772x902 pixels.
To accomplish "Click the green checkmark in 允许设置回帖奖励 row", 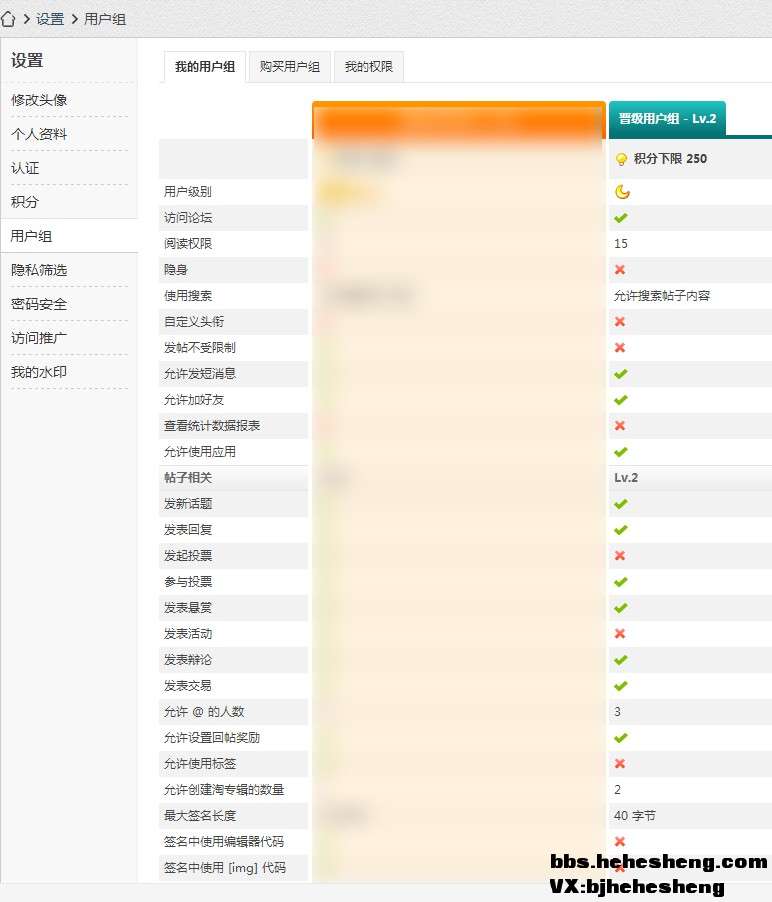I will pyautogui.click(x=620, y=738).
